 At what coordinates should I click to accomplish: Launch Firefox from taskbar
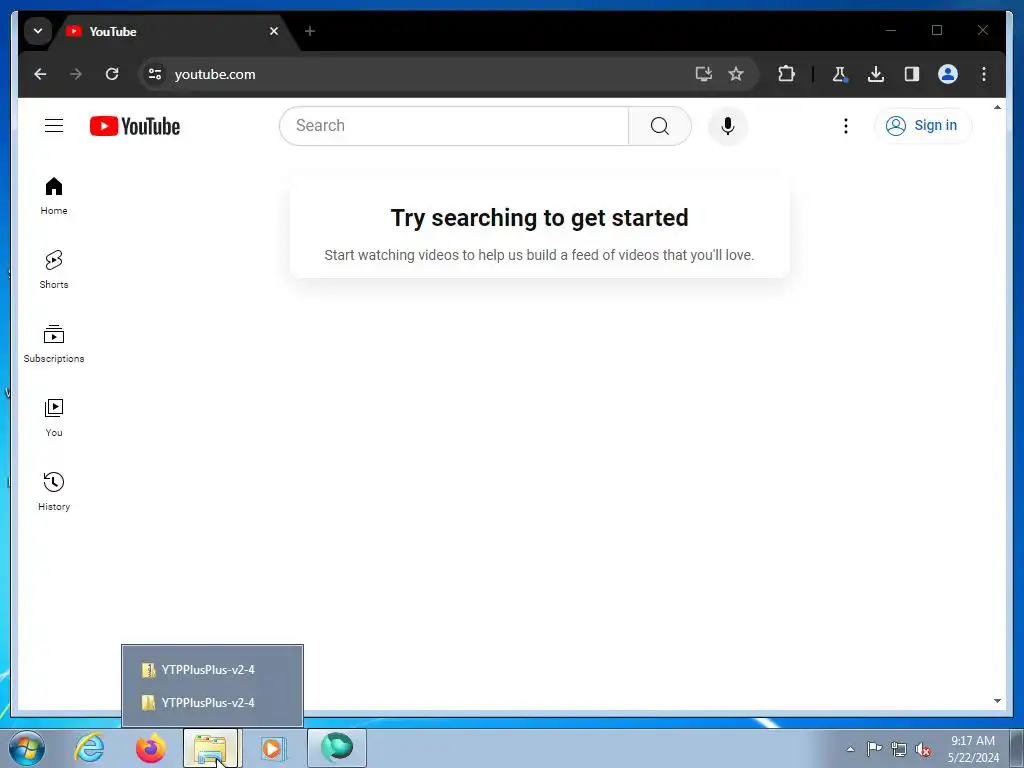pyautogui.click(x=151, y=748)
